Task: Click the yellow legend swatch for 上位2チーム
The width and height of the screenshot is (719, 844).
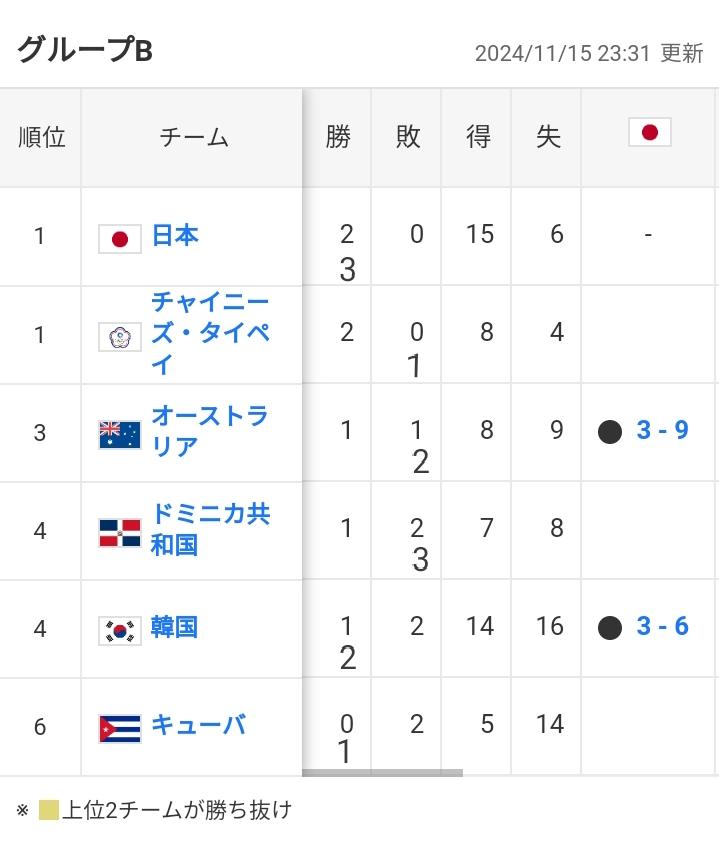Action: 48,810
